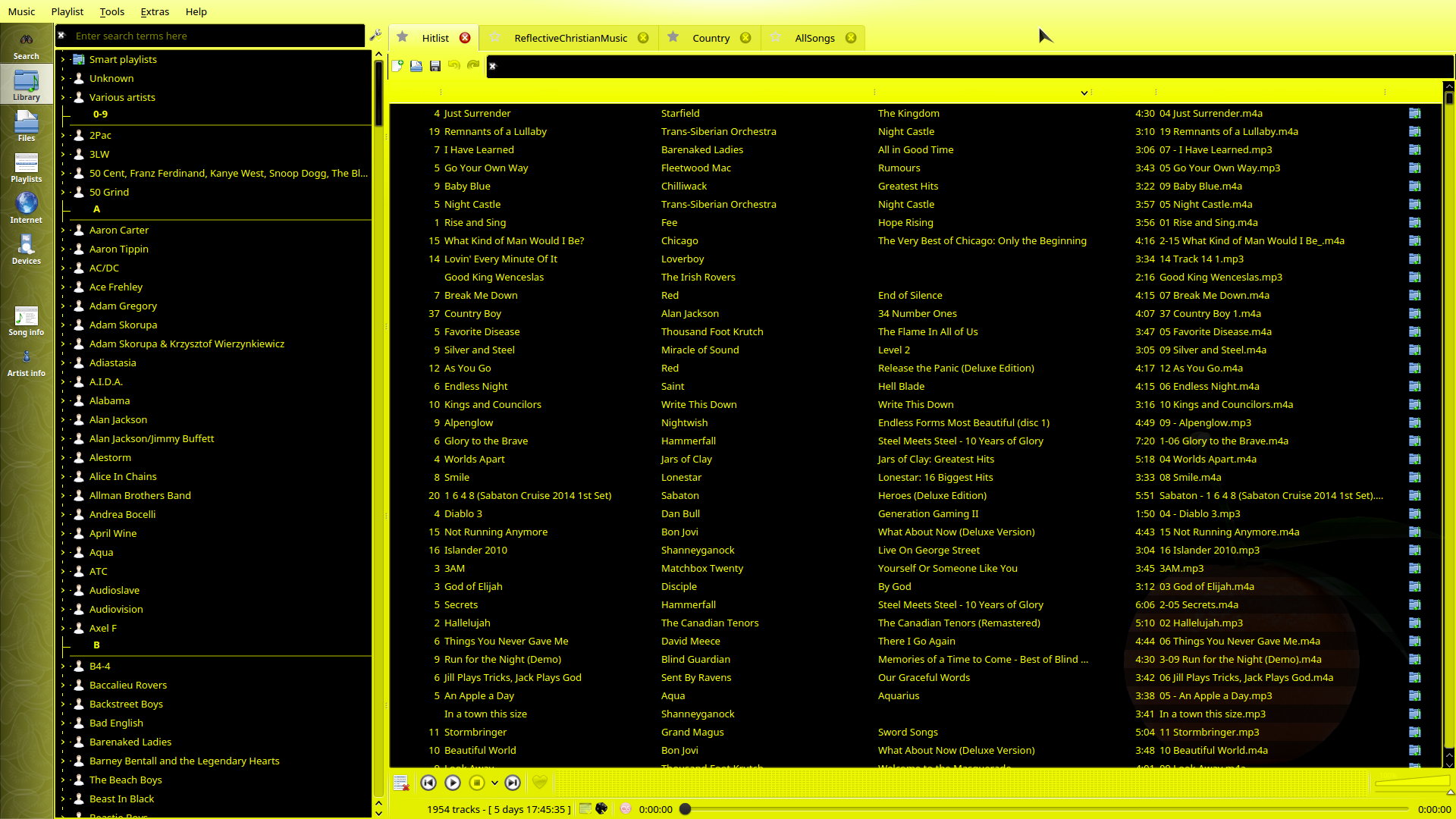Clear the library search box X icon
The image size is (1456, 819).
[62, 36]
